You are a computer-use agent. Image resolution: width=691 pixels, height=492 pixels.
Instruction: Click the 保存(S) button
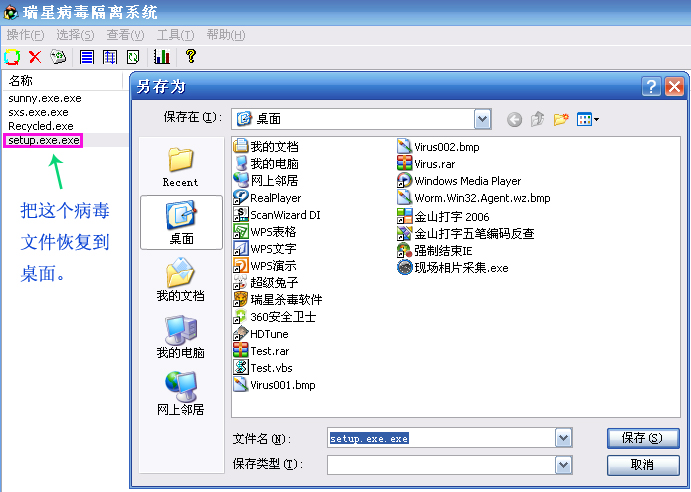[x=643, y=438]
